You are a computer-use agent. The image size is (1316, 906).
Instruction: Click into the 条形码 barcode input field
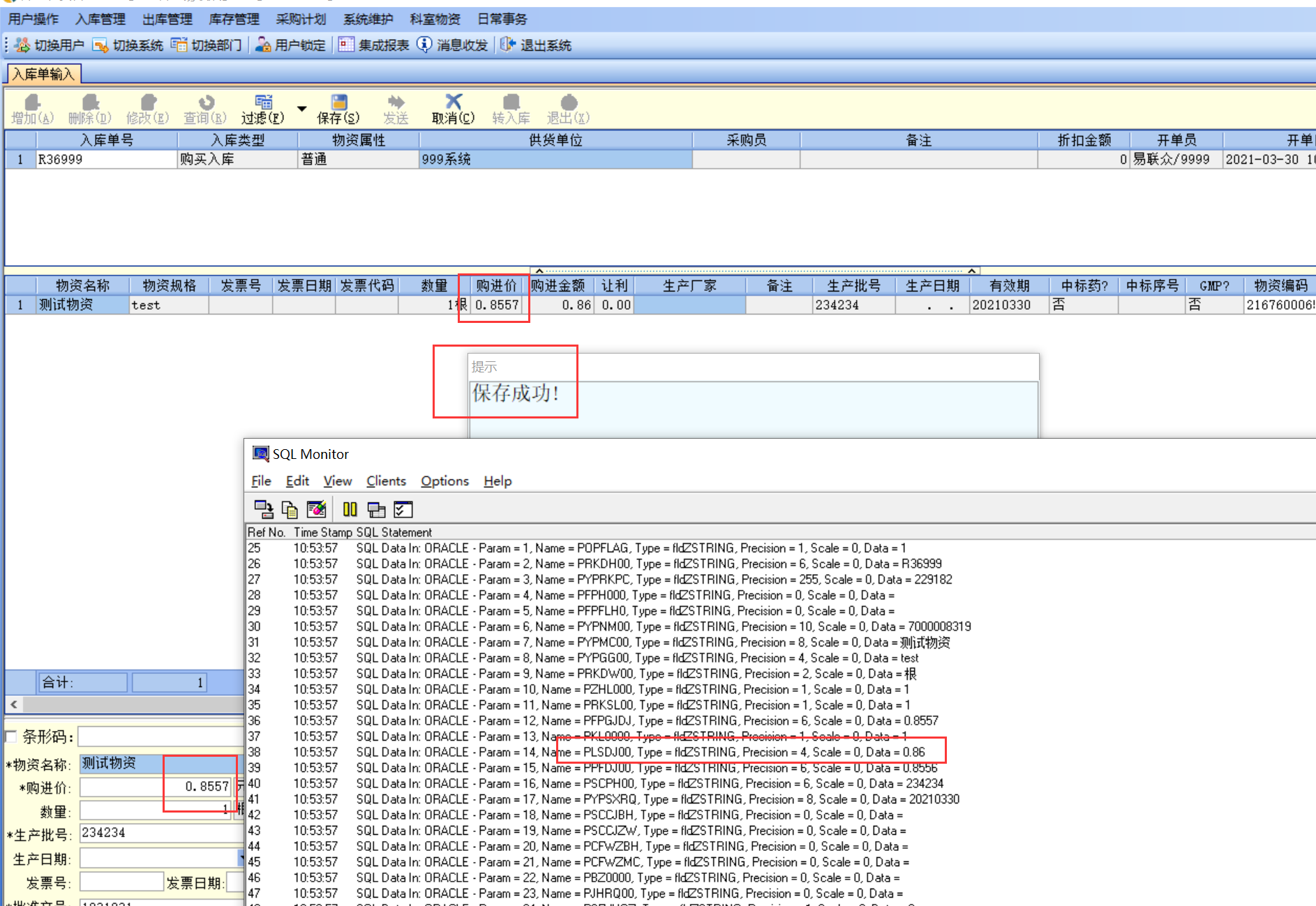161,737
